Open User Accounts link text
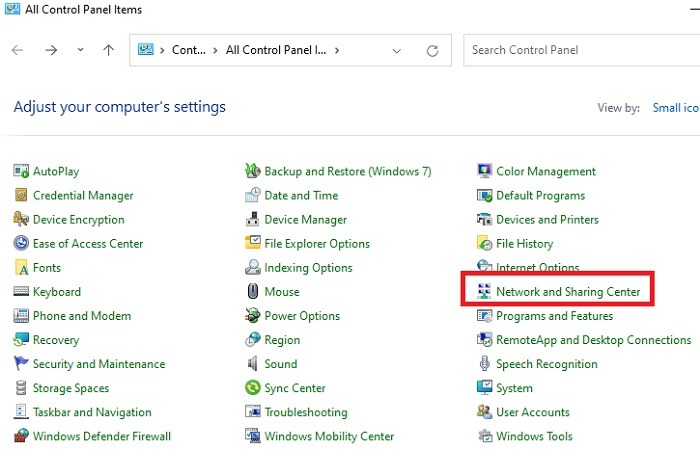700x450 pixels. pyautogui.click(x=533, y=412)
